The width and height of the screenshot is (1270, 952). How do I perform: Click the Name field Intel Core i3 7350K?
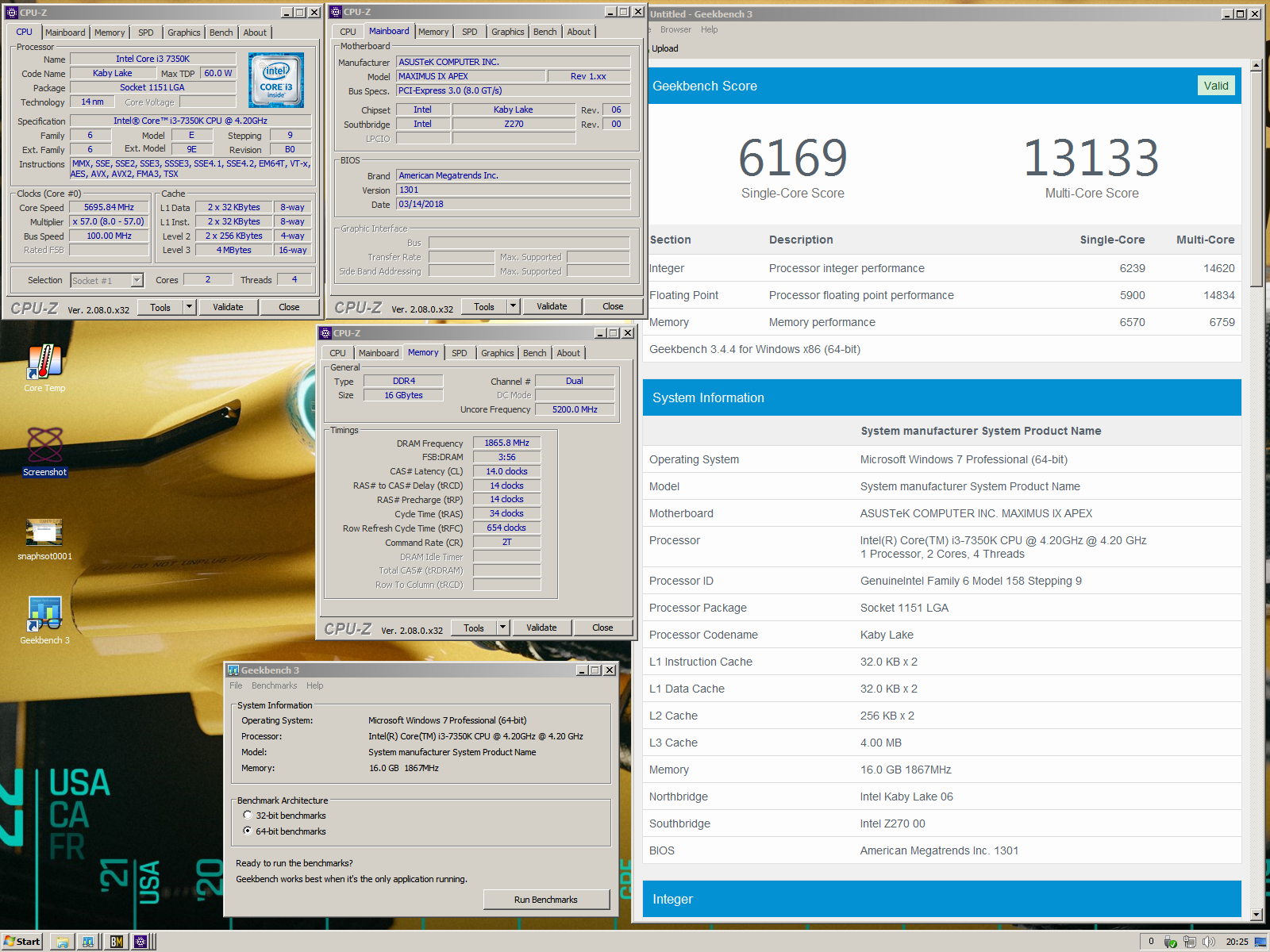(152, 59)
